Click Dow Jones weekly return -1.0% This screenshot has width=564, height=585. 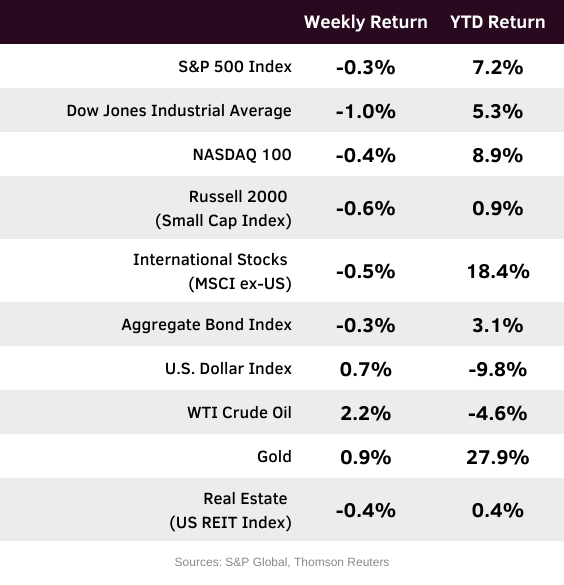point(366,112)
